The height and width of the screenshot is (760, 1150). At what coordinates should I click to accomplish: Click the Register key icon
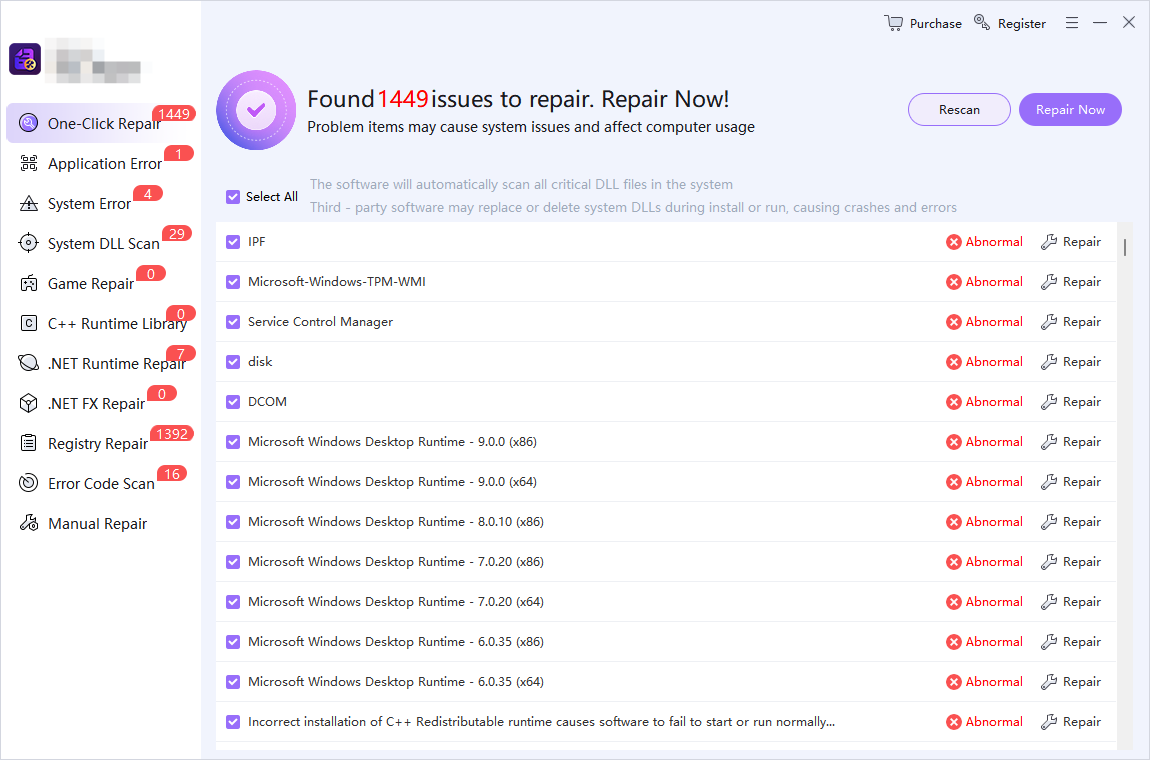coord(982,23)
